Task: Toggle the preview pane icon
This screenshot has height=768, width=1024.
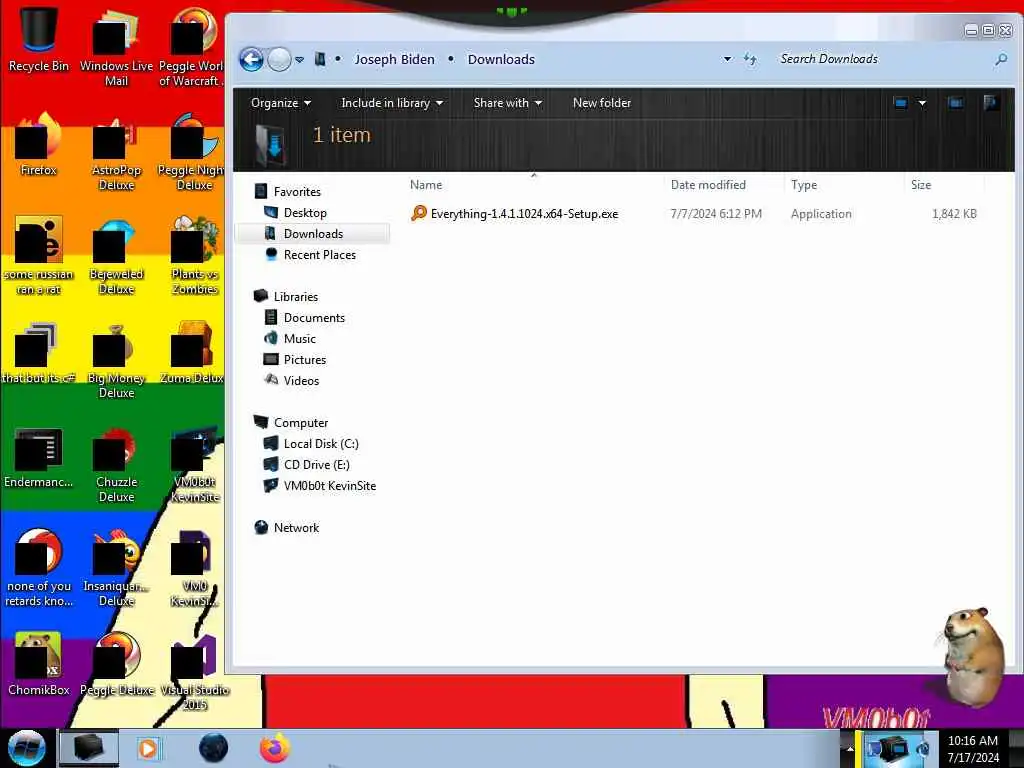Action: tap(955, 103)
